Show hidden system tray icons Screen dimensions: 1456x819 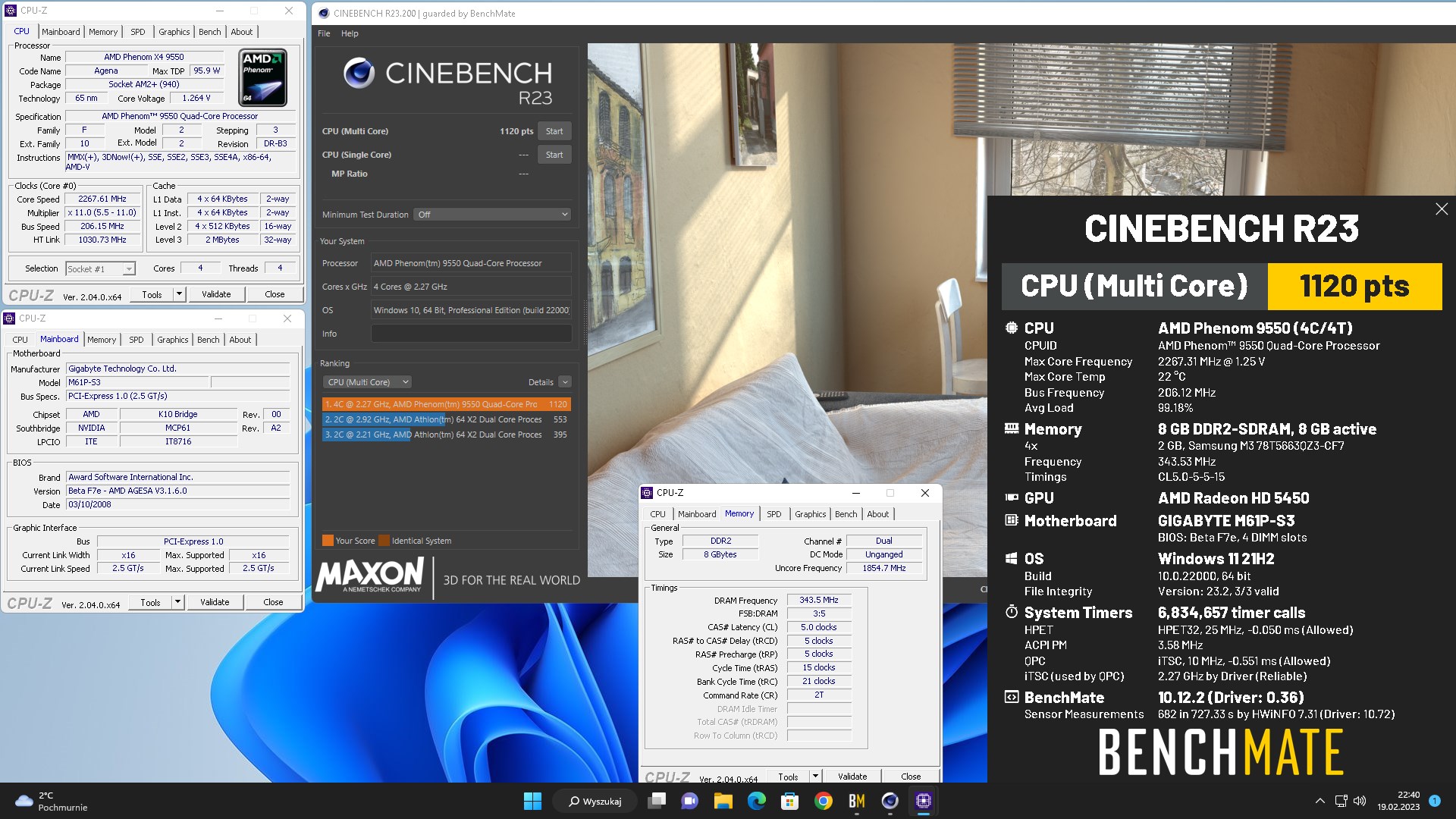coord(1320,801)
